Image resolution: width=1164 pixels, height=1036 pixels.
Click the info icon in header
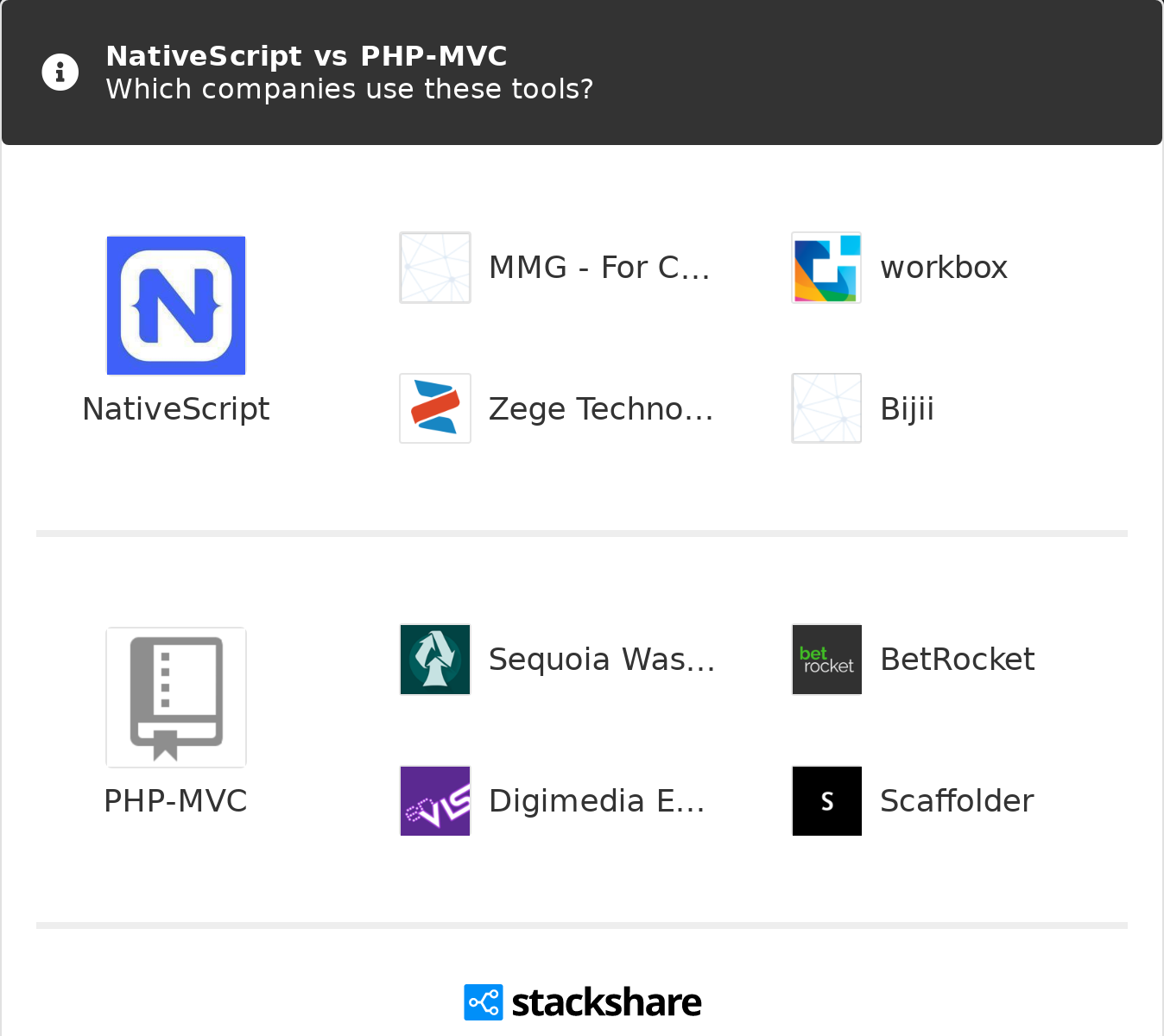tap(60, 72)
